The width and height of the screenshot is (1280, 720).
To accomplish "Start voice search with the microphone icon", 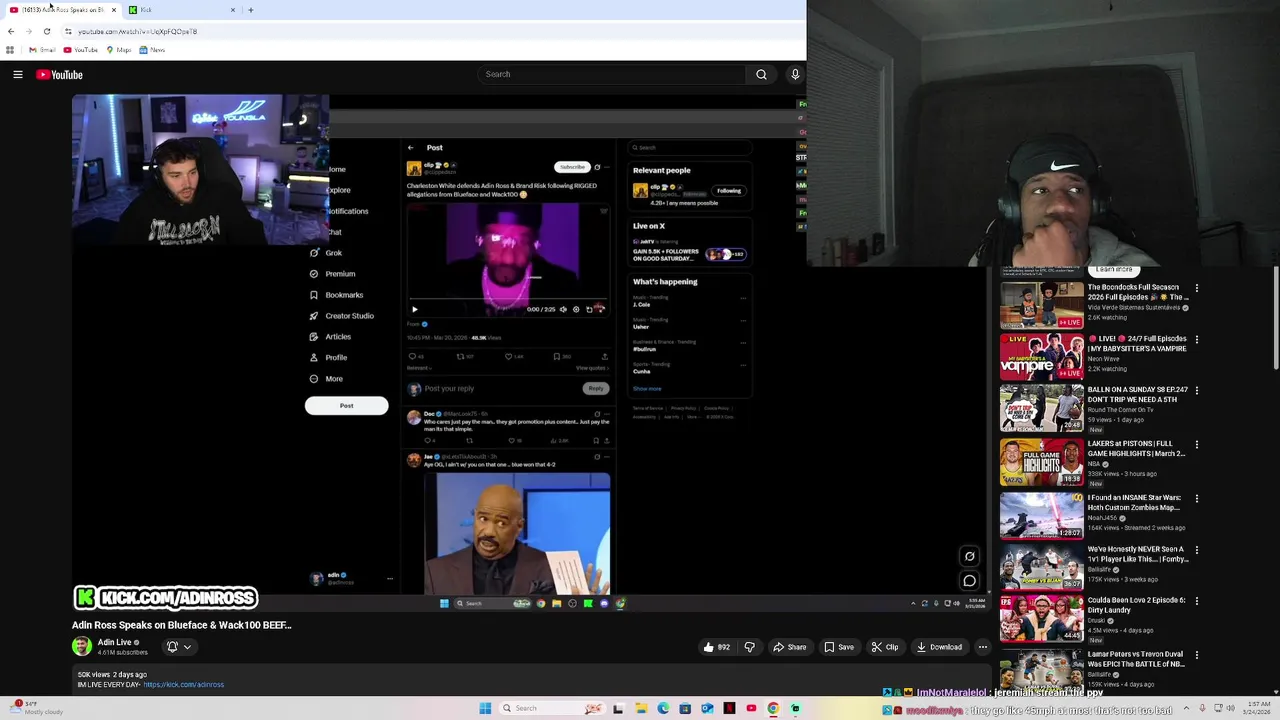I will click(795, 74).
